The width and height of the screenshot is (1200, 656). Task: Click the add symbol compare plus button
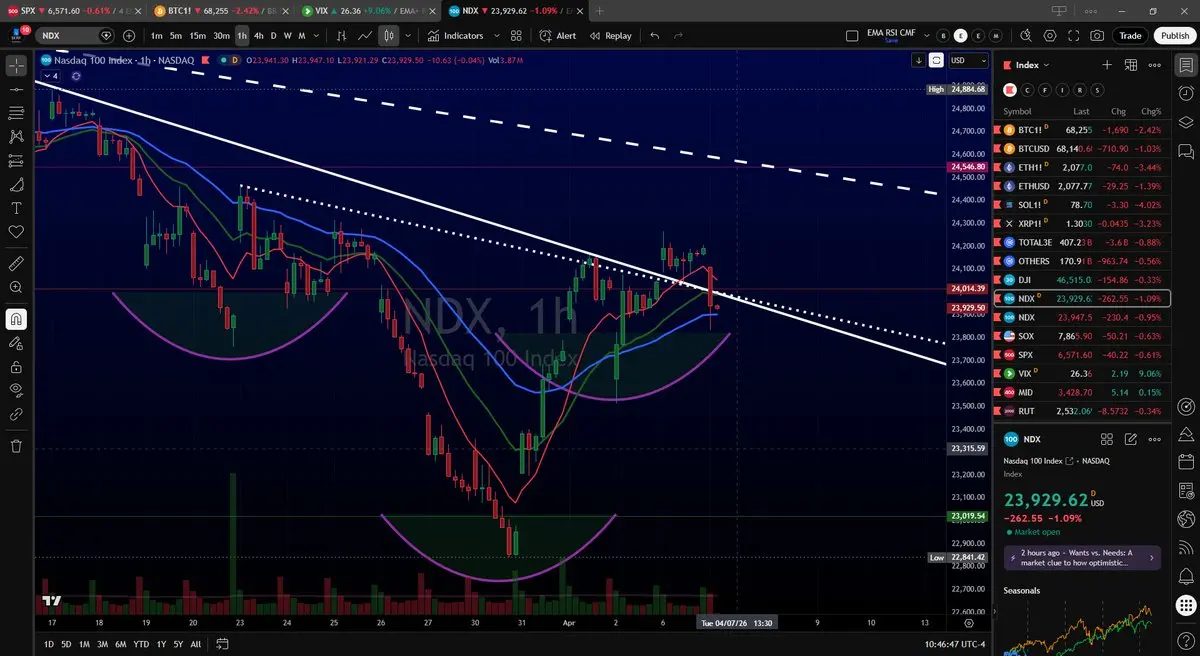(x=129, y=35)
